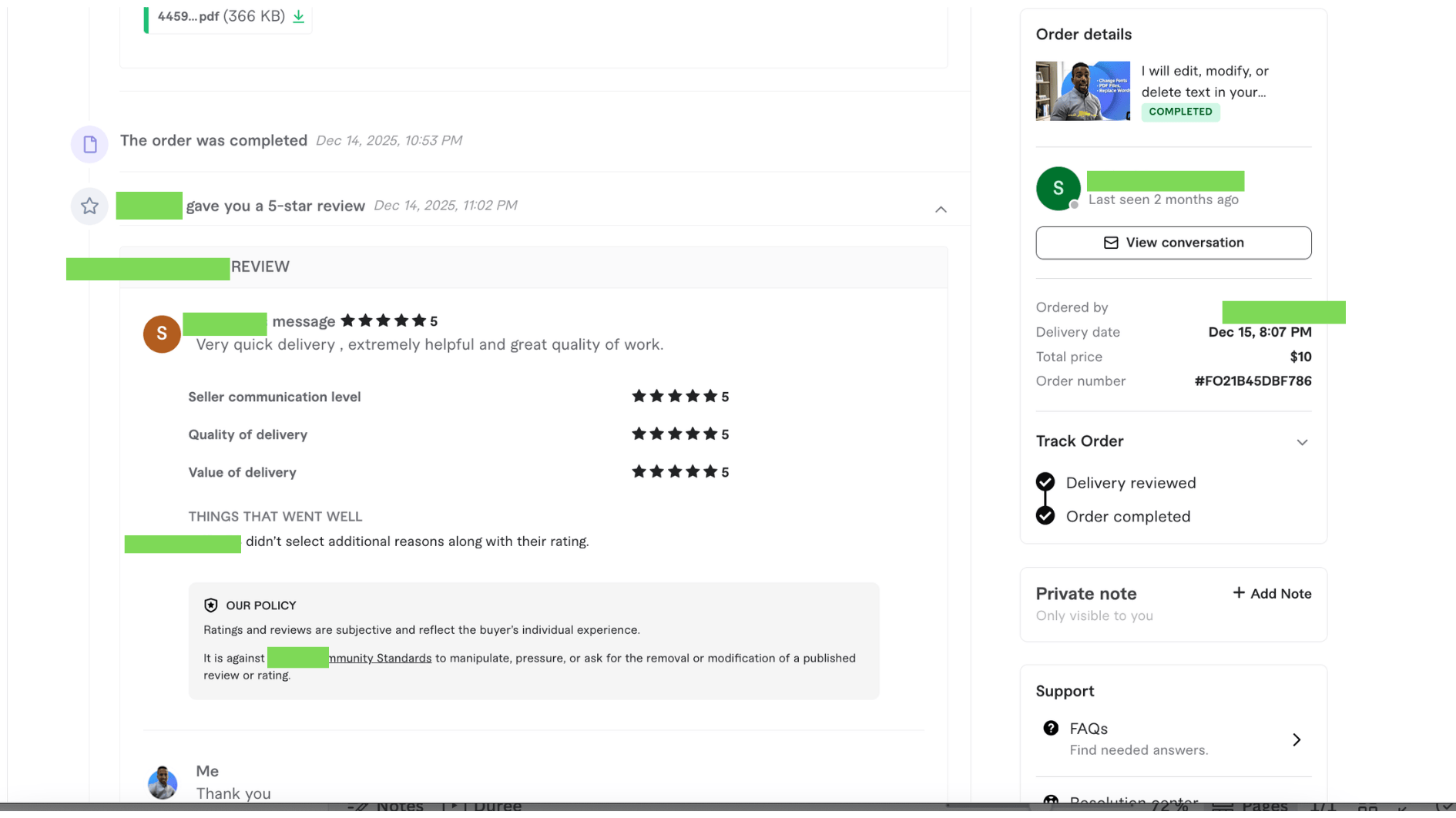Open the gig thumbnail image
The width and height of the screenshot is (1456, 818).
click(x=1082, y=92)
